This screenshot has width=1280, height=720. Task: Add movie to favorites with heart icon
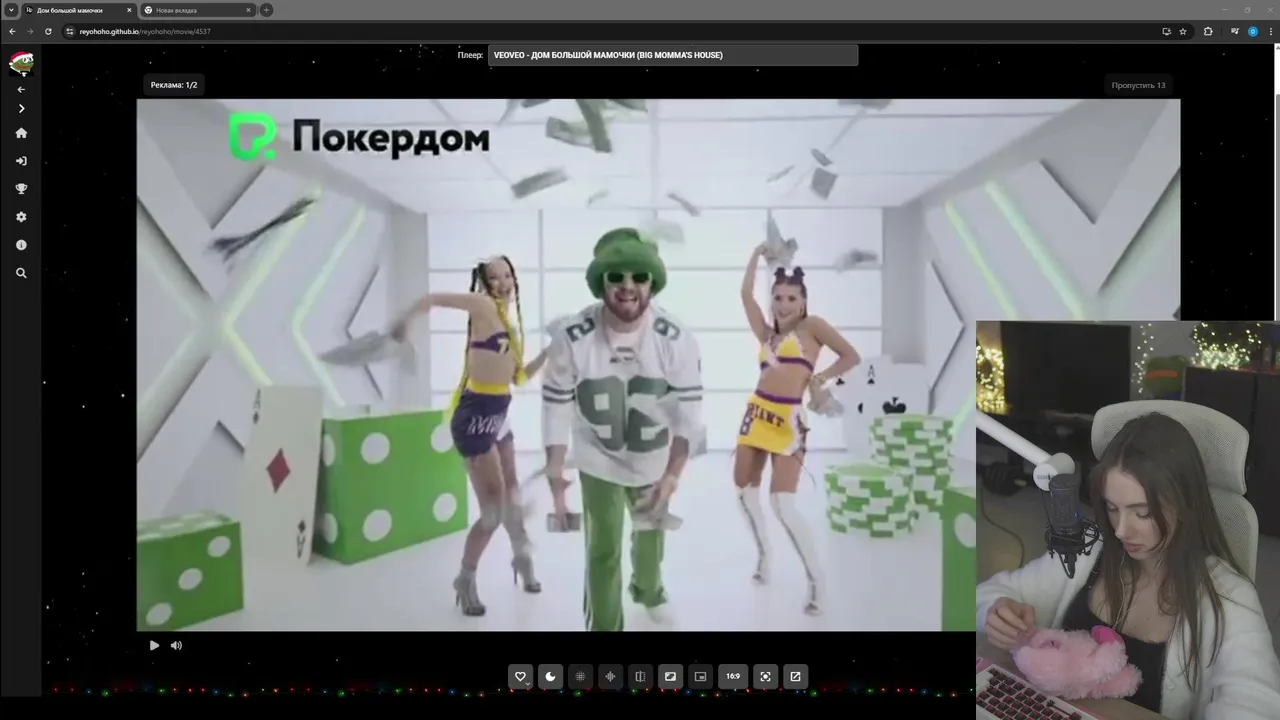[520, 677]
